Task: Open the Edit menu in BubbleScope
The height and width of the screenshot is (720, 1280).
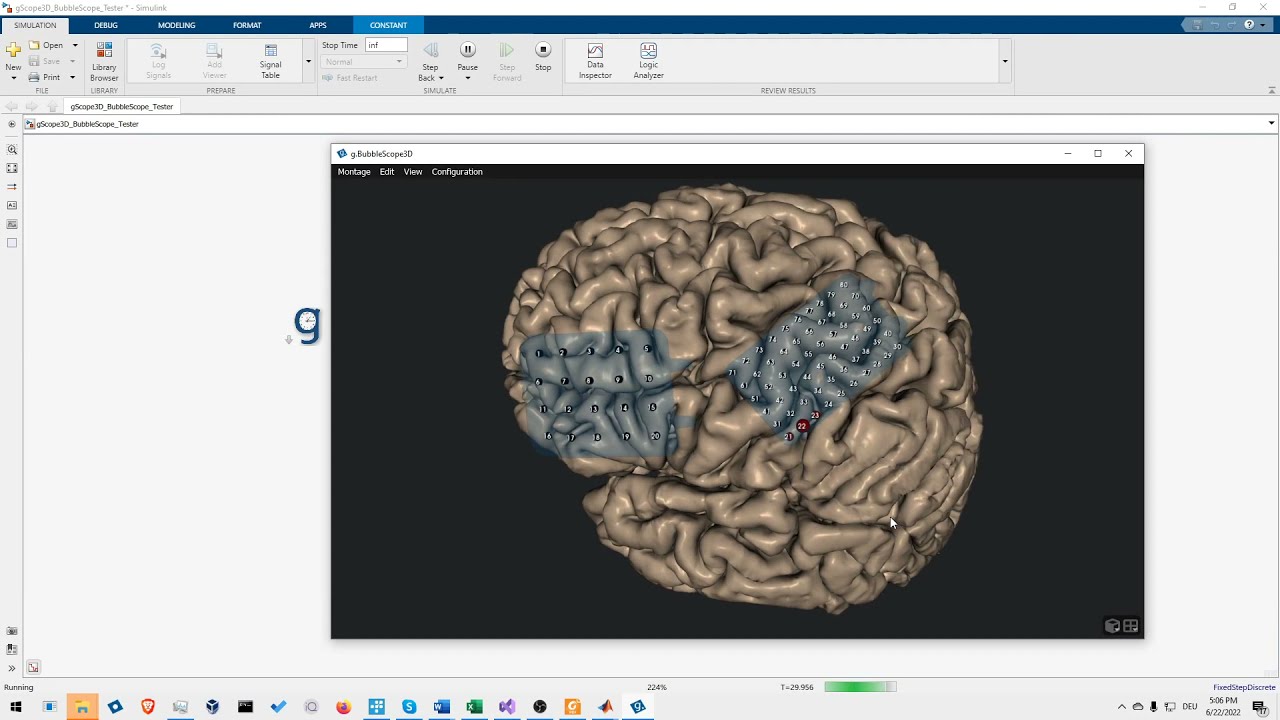Action: (387, 172)
